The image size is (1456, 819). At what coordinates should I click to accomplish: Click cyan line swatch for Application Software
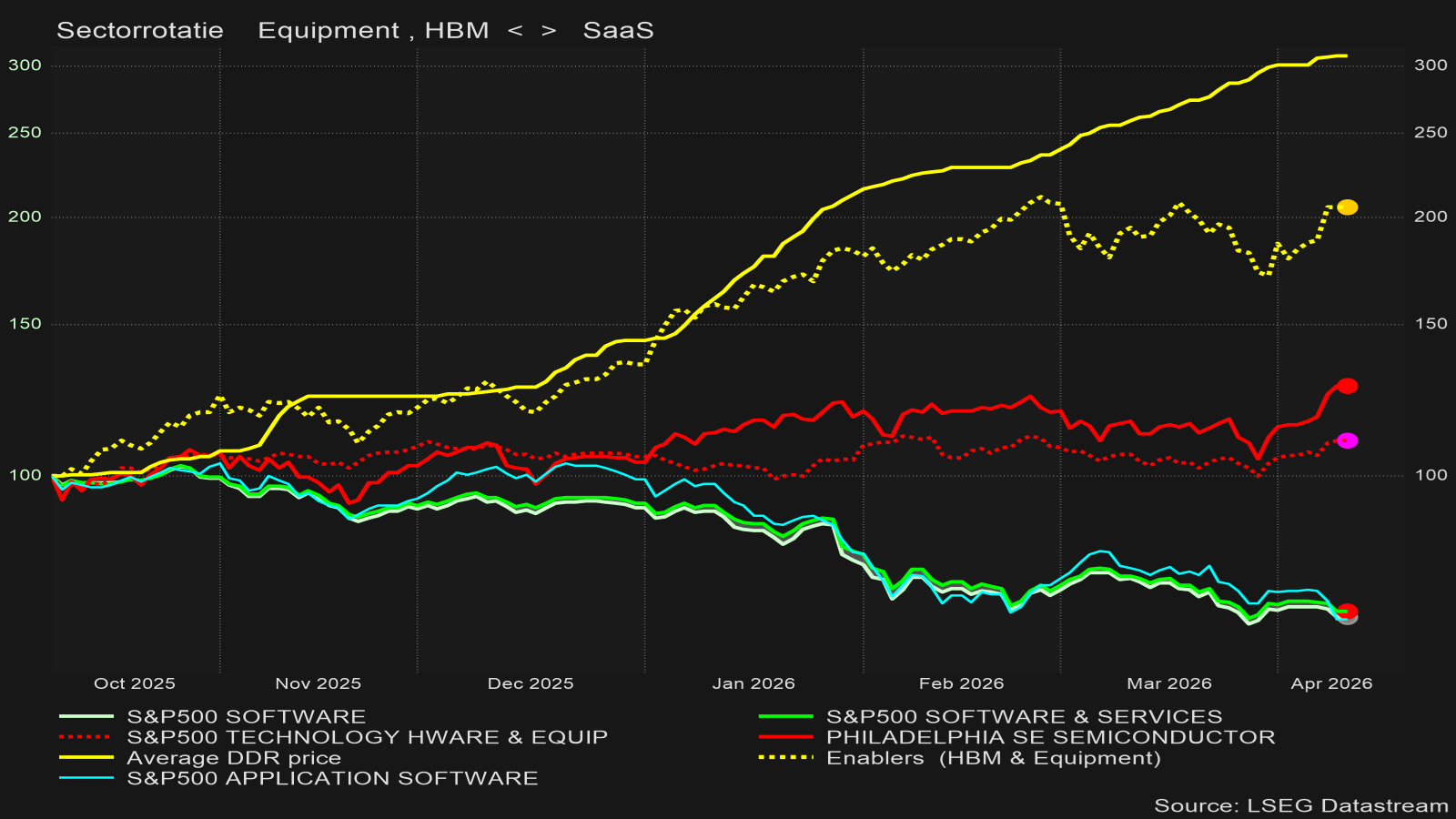[86, 778]
